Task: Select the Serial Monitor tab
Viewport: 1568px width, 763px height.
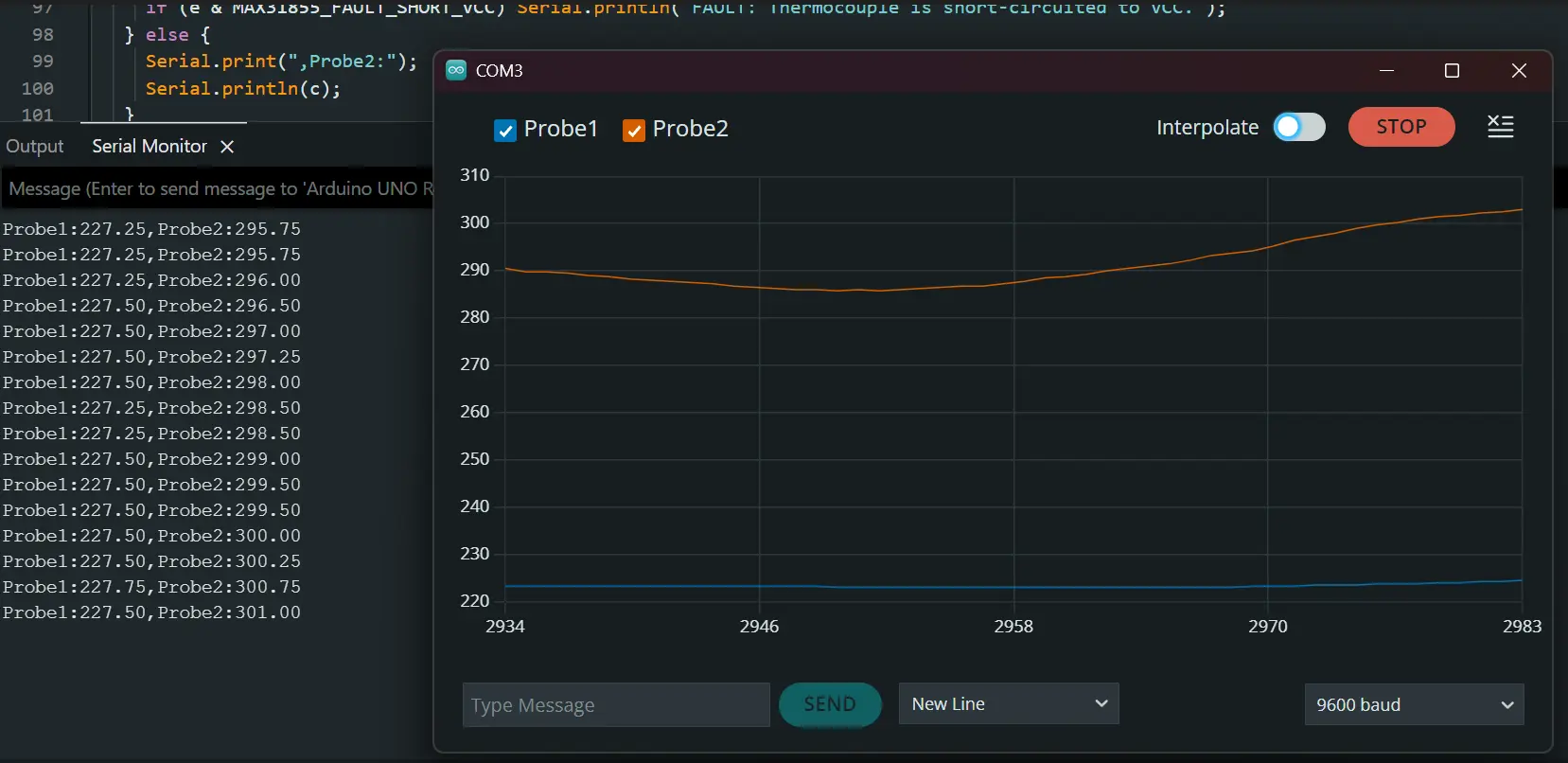Action: pyautogui.click(x=150, y=147)
